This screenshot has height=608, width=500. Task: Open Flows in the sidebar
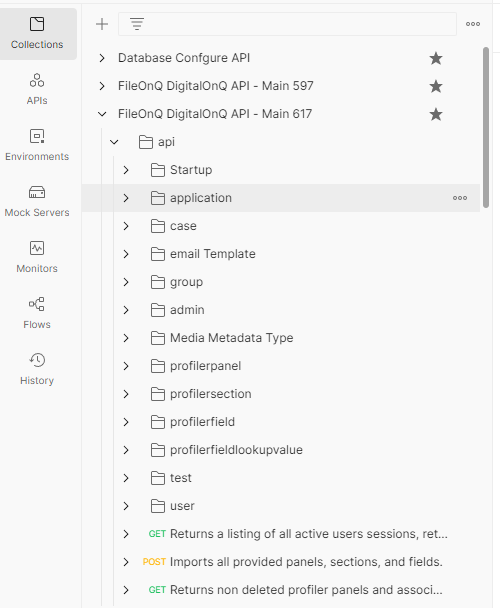[37, 313]
